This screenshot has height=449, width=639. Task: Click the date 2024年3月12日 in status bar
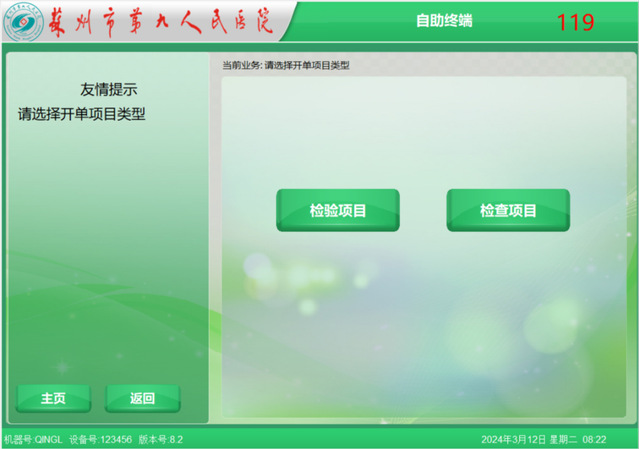pos(514,439)
